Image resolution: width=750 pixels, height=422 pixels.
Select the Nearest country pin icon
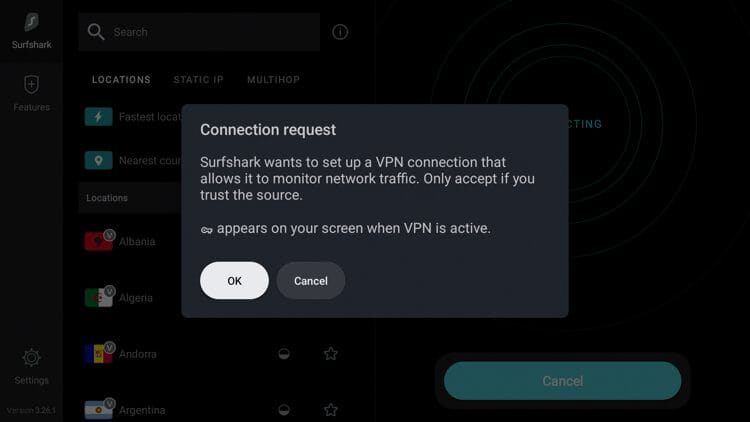[x=99, y=160]
